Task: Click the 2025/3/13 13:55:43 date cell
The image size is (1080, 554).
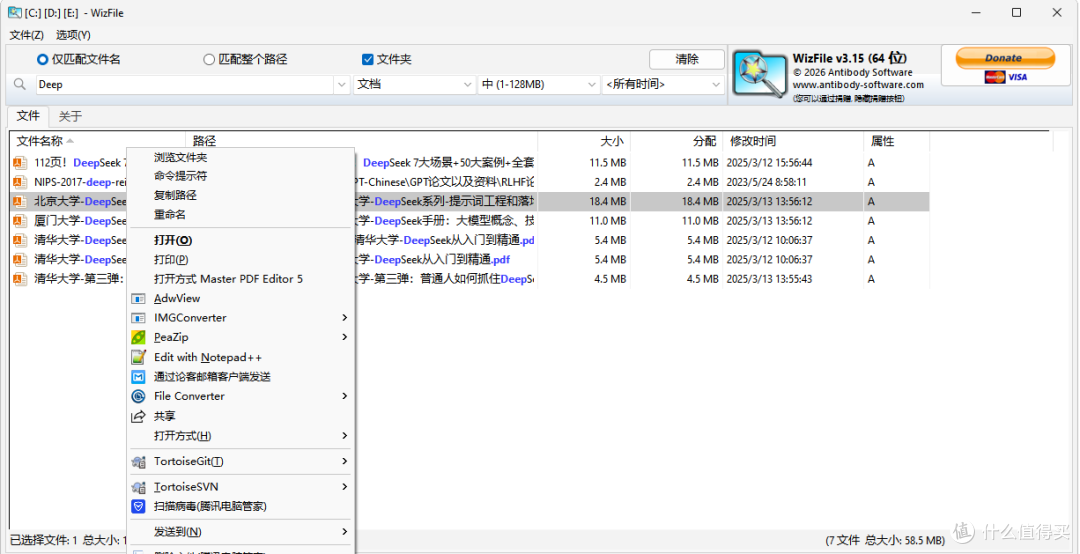Action: (769, 279)
